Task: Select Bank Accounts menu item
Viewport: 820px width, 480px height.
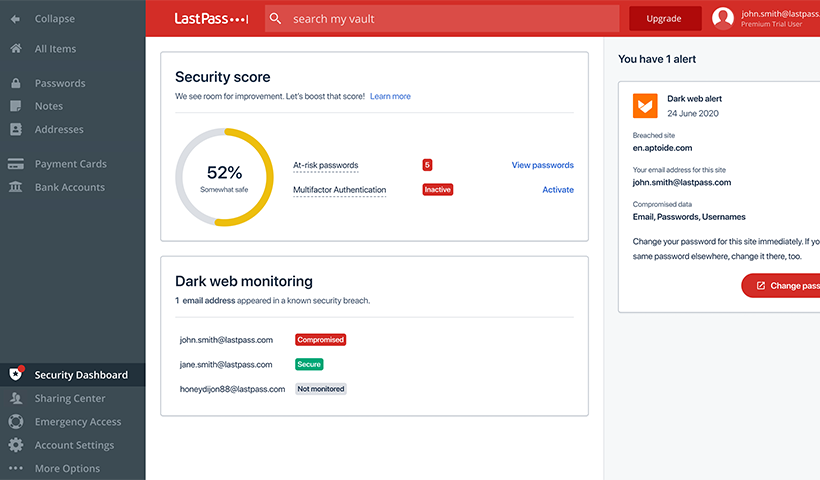Action: point(70,187)
